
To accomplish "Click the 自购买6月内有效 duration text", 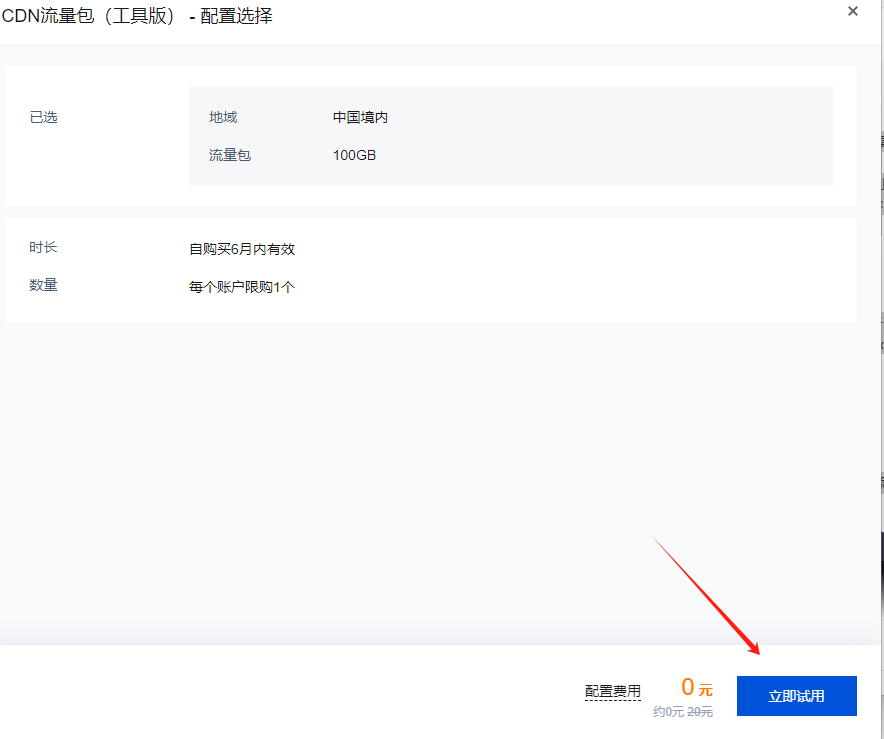I will pyautogui.click(x=242, y=249).
